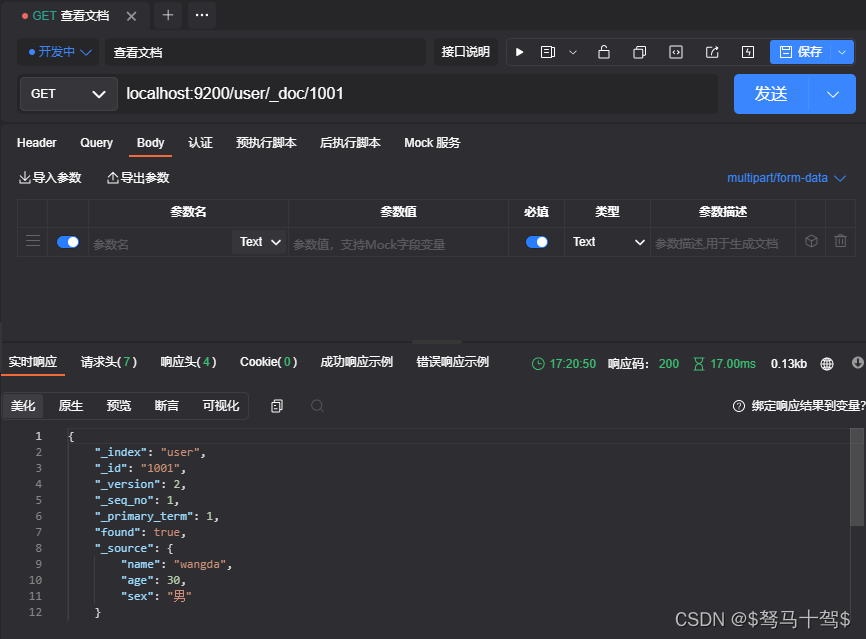Open the multipart/form-data type dropdown
866x639 pixels.
tap(786, 178)
